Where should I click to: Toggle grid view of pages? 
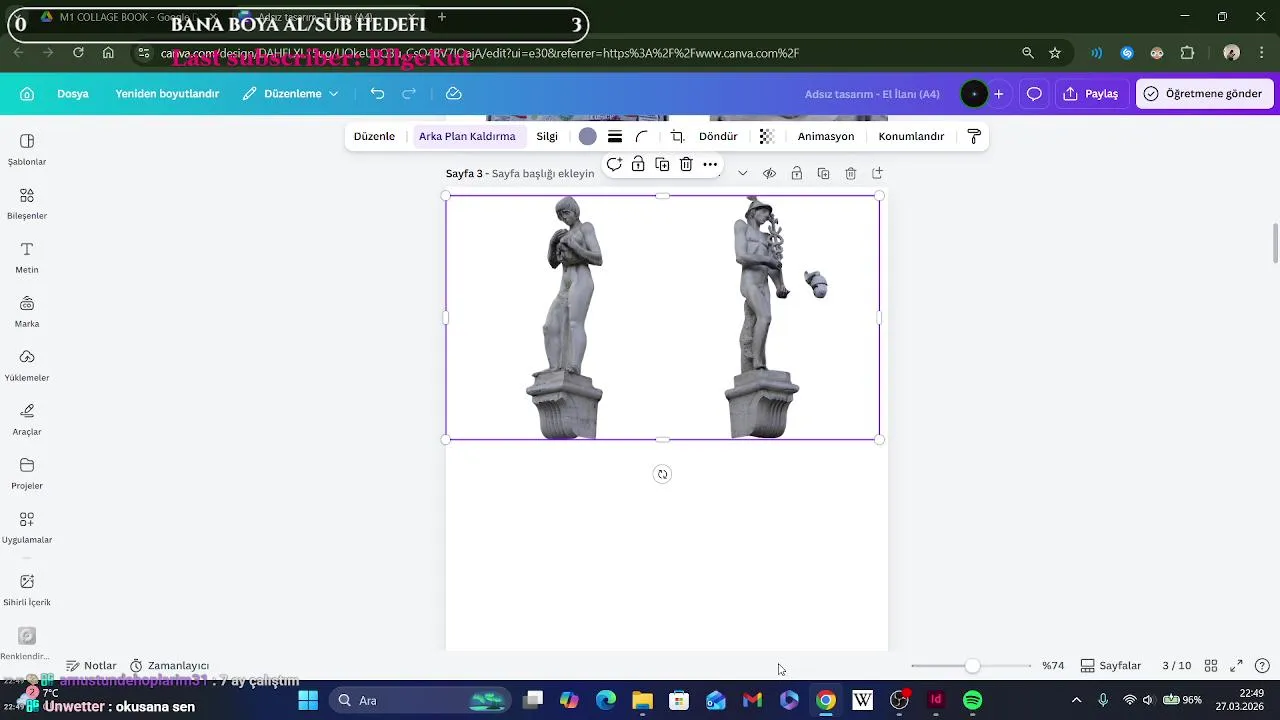[1210, 665]
